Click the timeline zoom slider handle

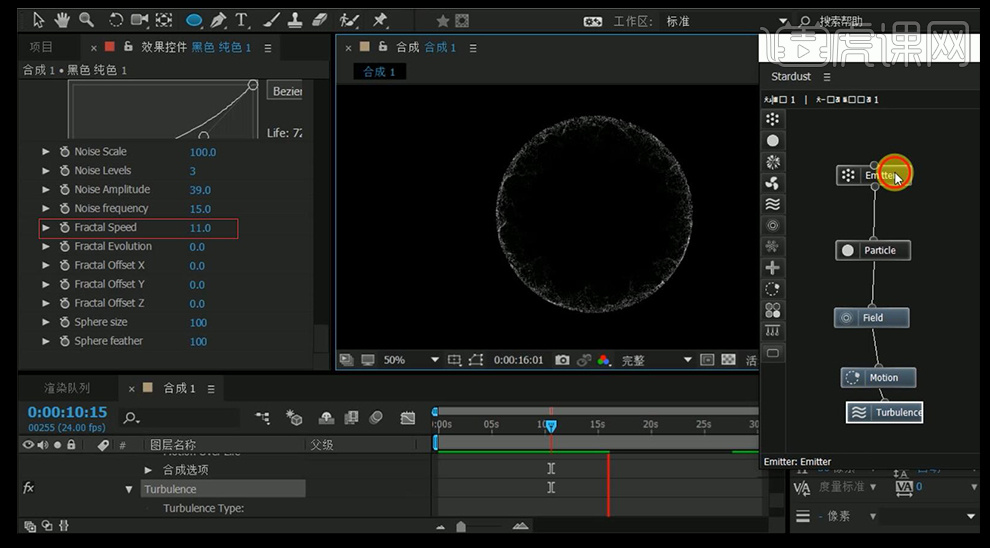(x=461, y=527)
